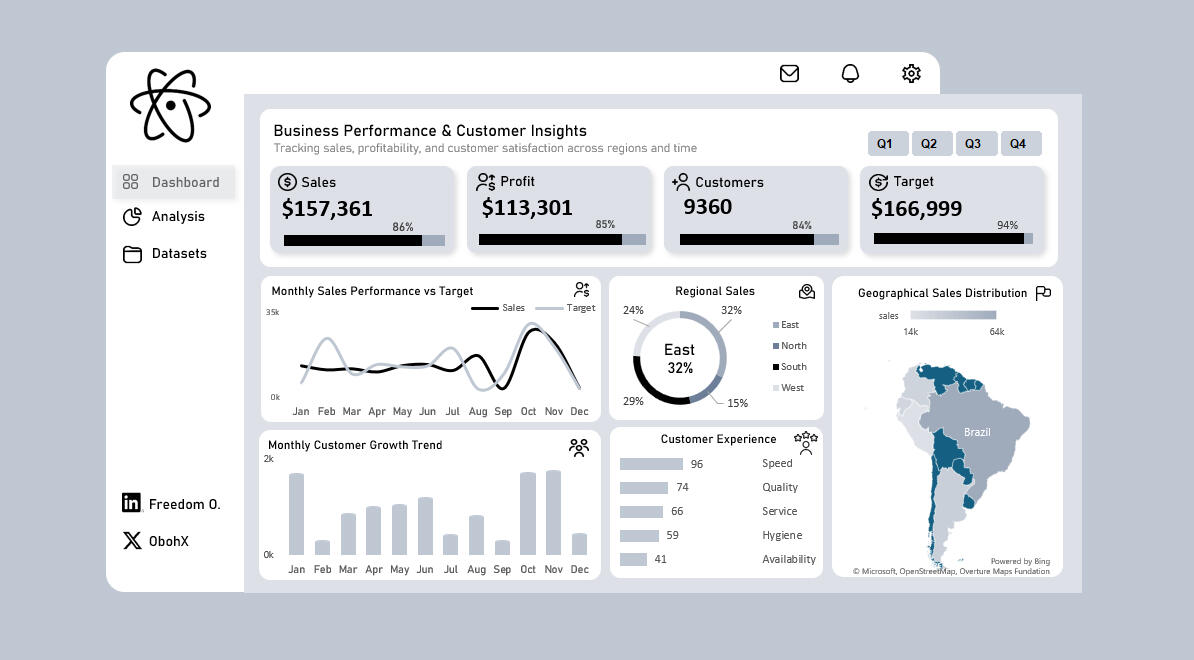
Task: Enable the Q4 quarter filter
Action: pyautogui.click(x=1019, y=144)
